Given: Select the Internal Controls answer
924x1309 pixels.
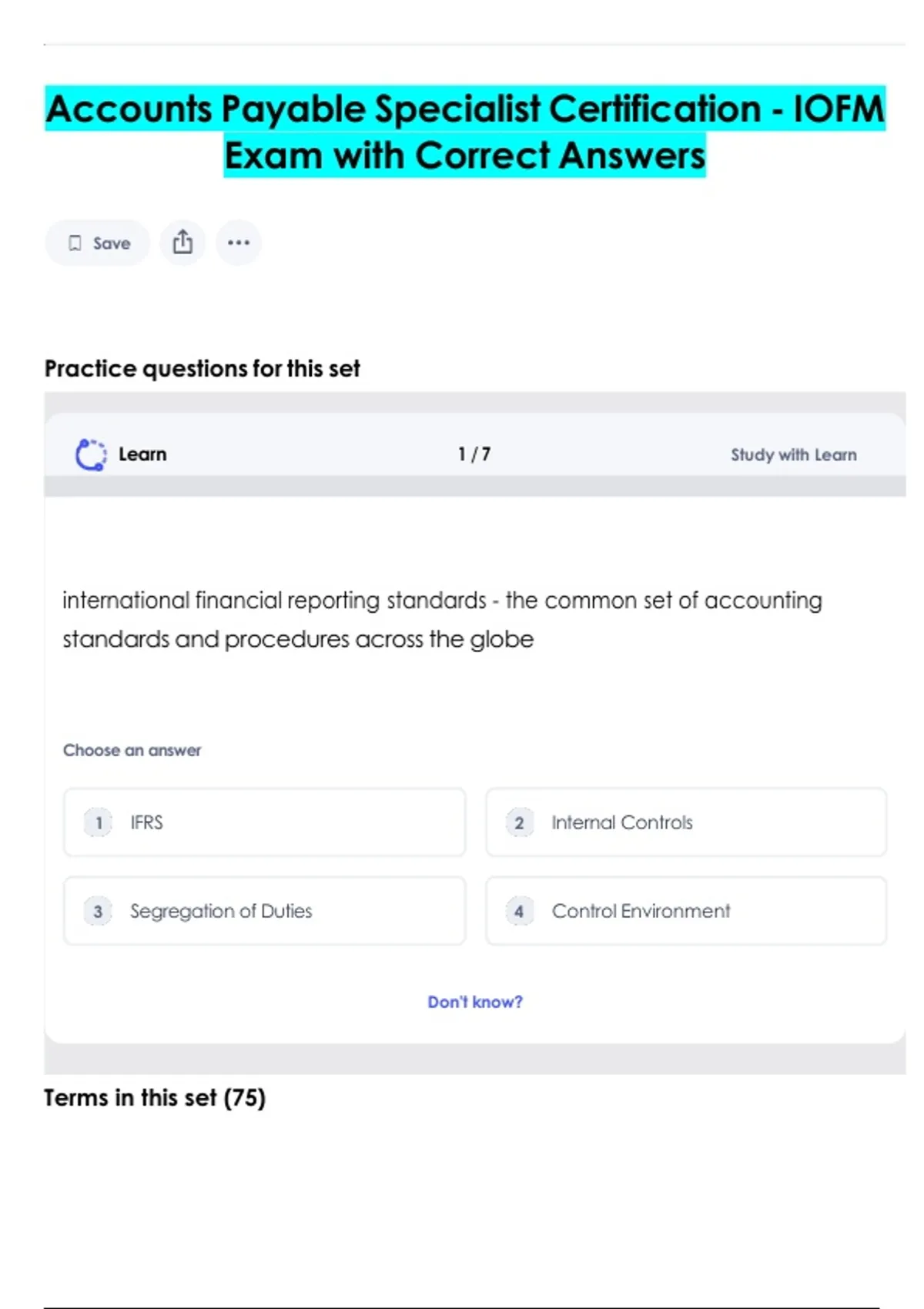Looking at the screenshot, I should 685,822.
